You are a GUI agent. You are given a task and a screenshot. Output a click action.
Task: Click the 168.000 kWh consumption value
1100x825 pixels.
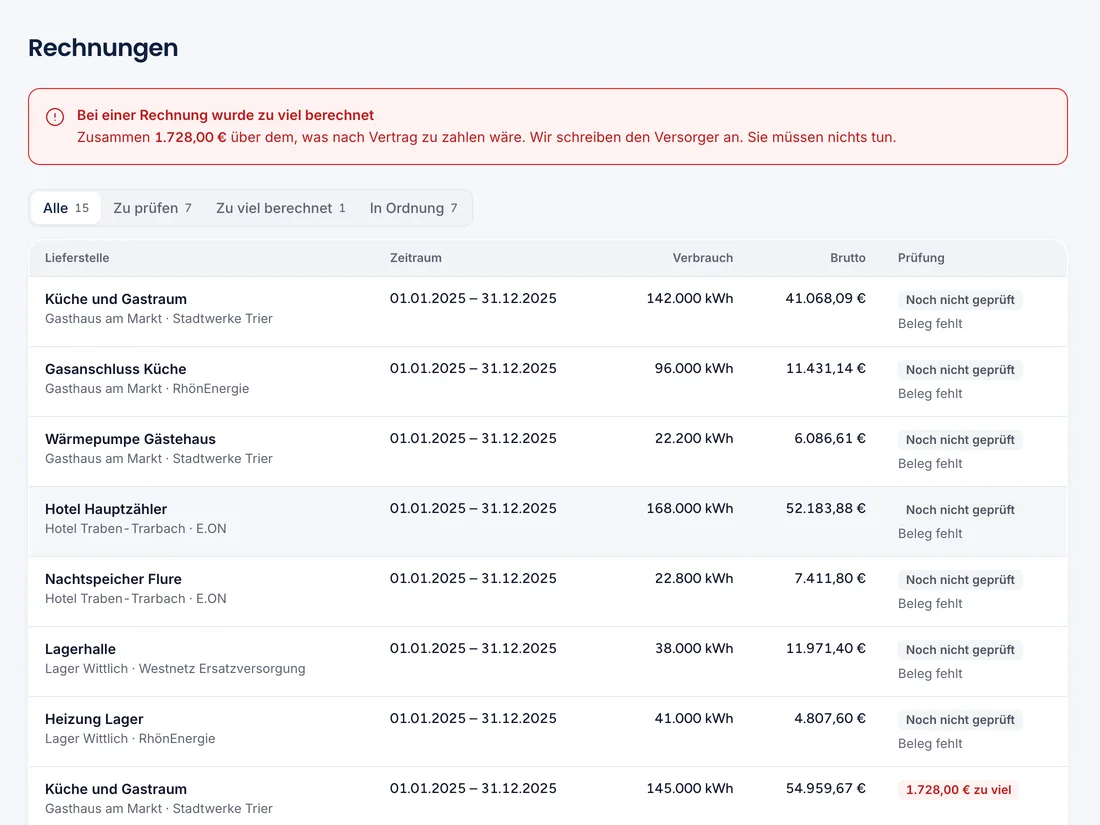point(690,509)
